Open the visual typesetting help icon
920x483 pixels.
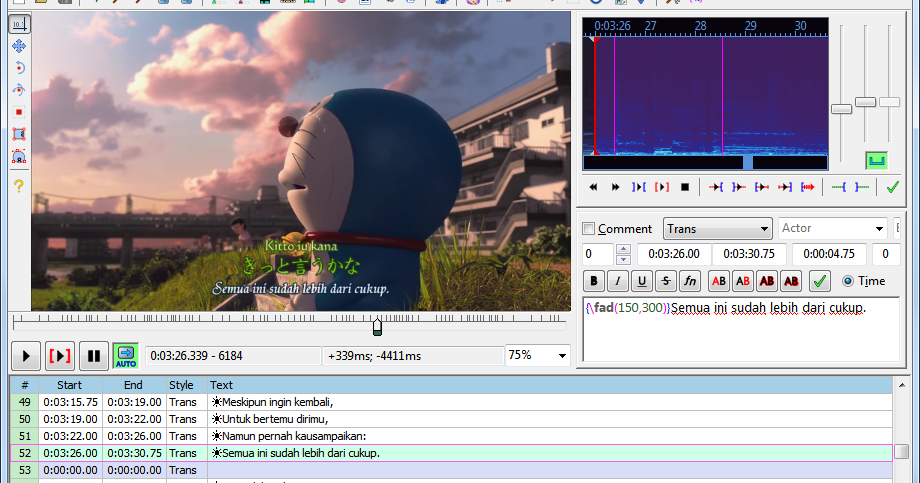19,186
